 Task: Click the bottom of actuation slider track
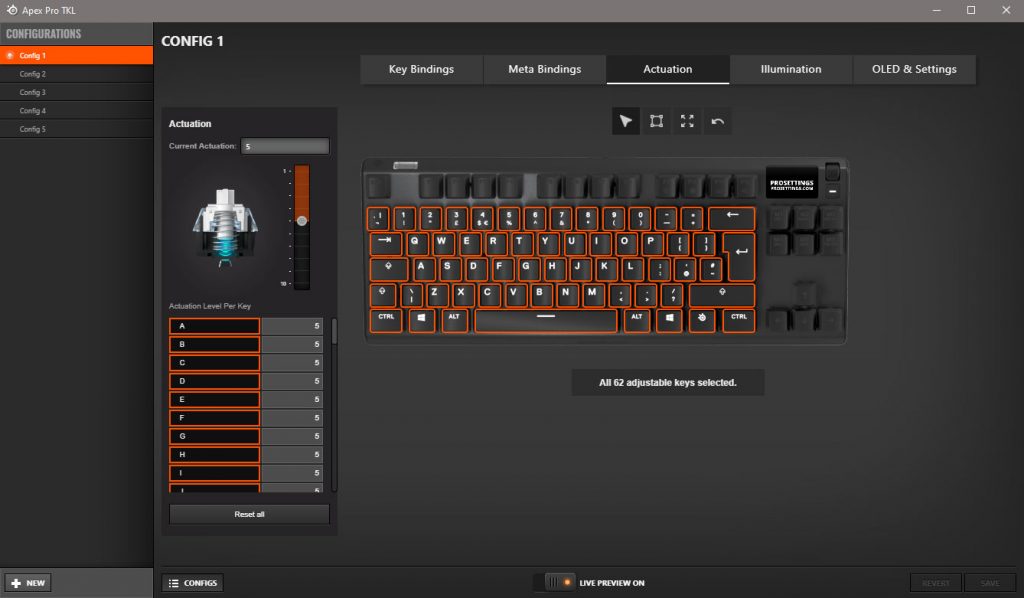pos(302,285)
